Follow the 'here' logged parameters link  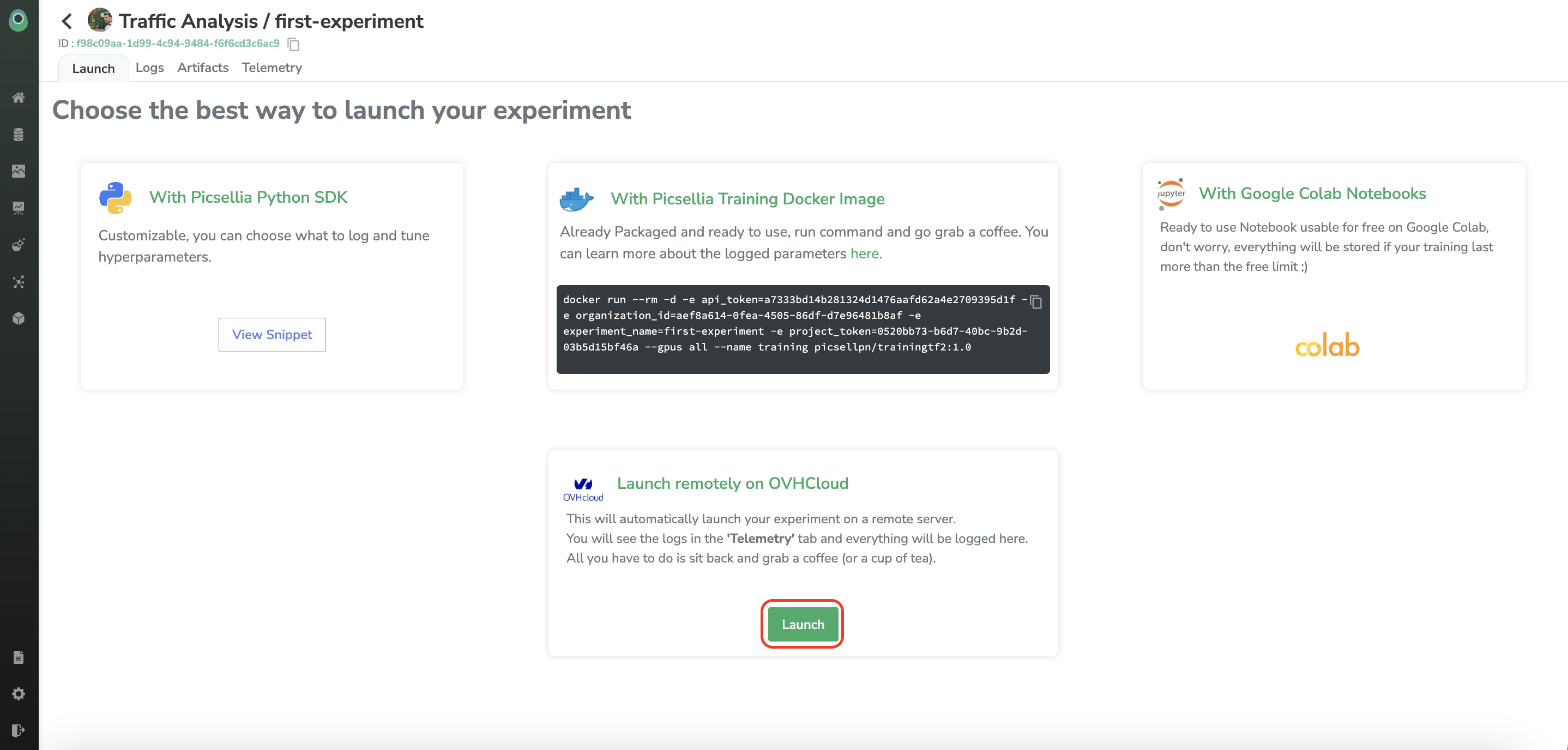[x=864, y=254]
